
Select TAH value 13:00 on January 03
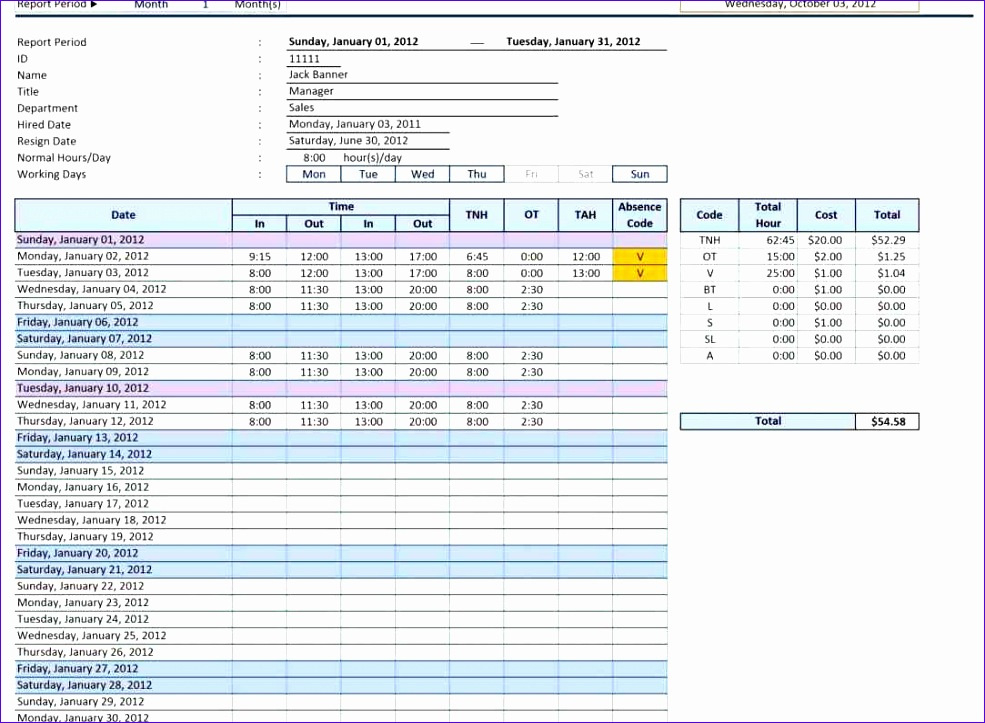[x=585, y=273]
